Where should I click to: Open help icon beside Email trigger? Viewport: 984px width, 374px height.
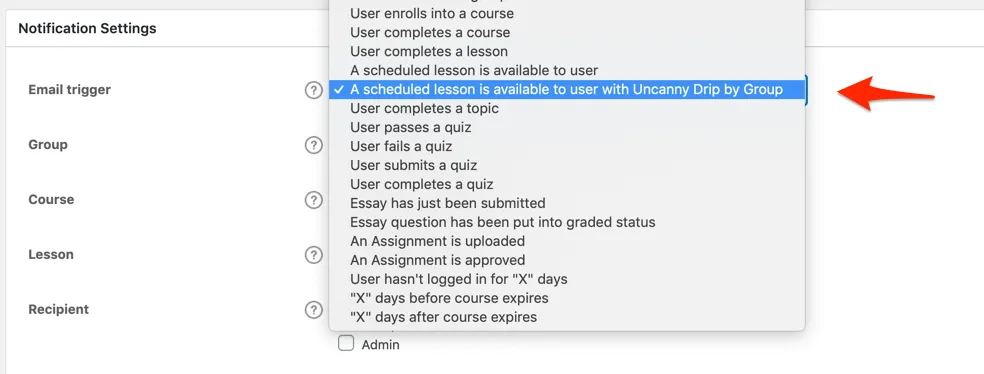313,90
